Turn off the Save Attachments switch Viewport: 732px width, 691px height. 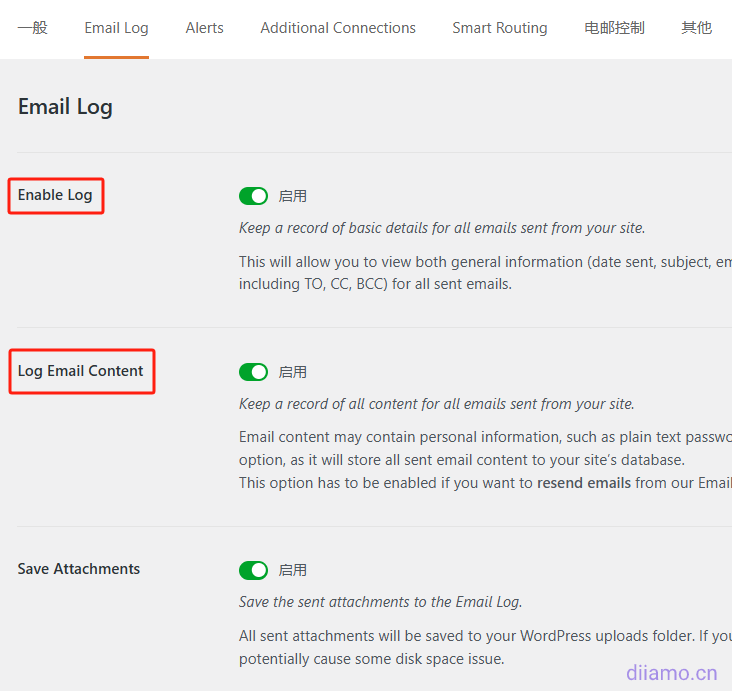[254, 570]
